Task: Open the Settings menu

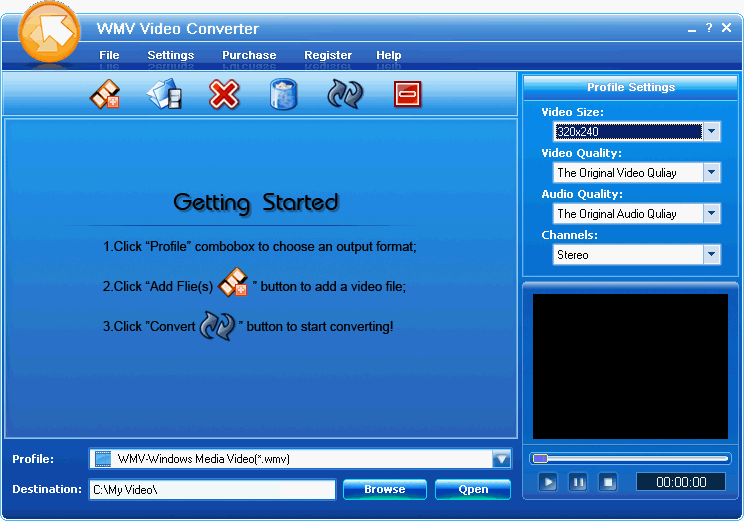Action: [x=171, y=55]
